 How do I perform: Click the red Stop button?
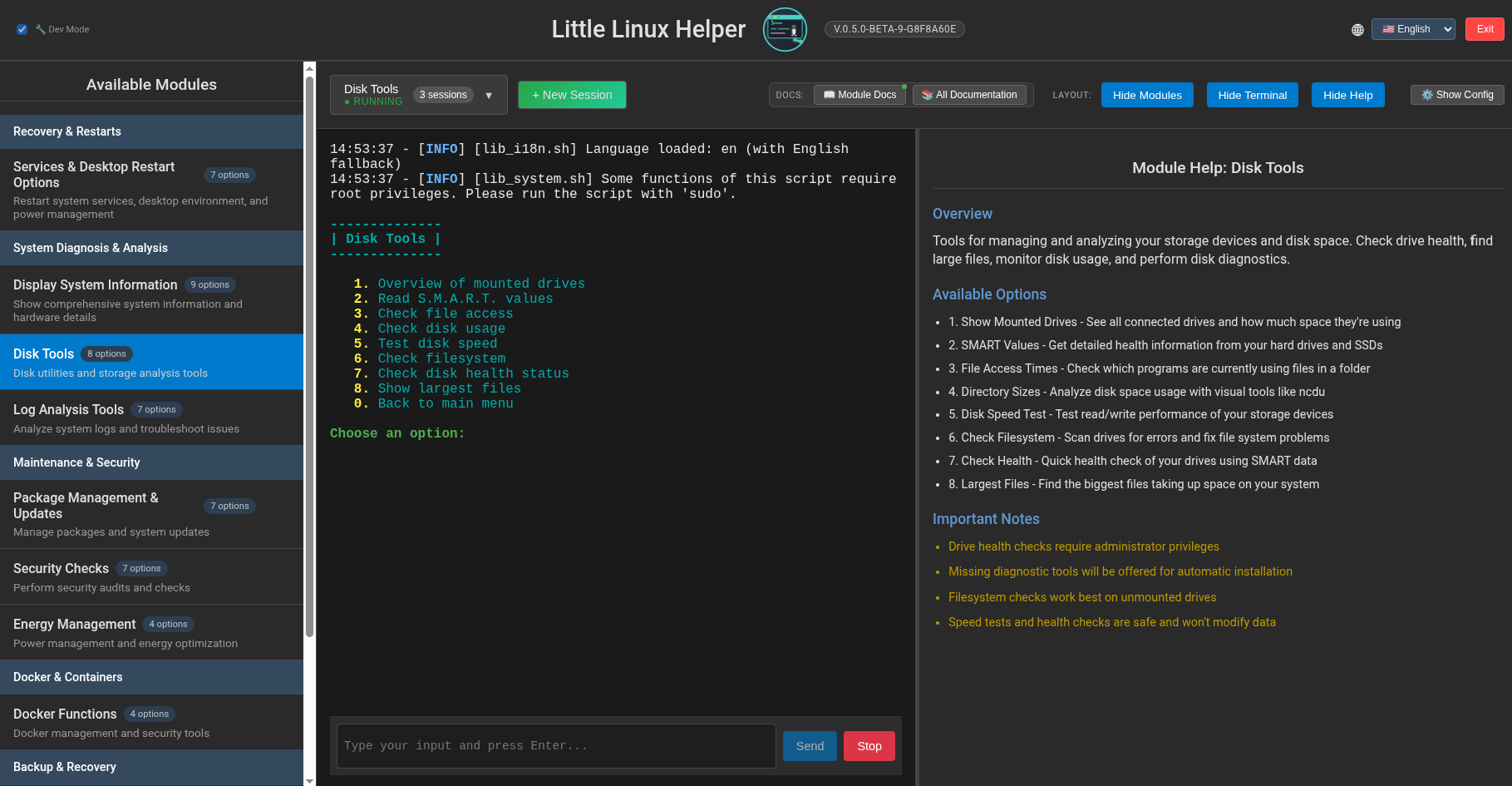tap(869, 746)
